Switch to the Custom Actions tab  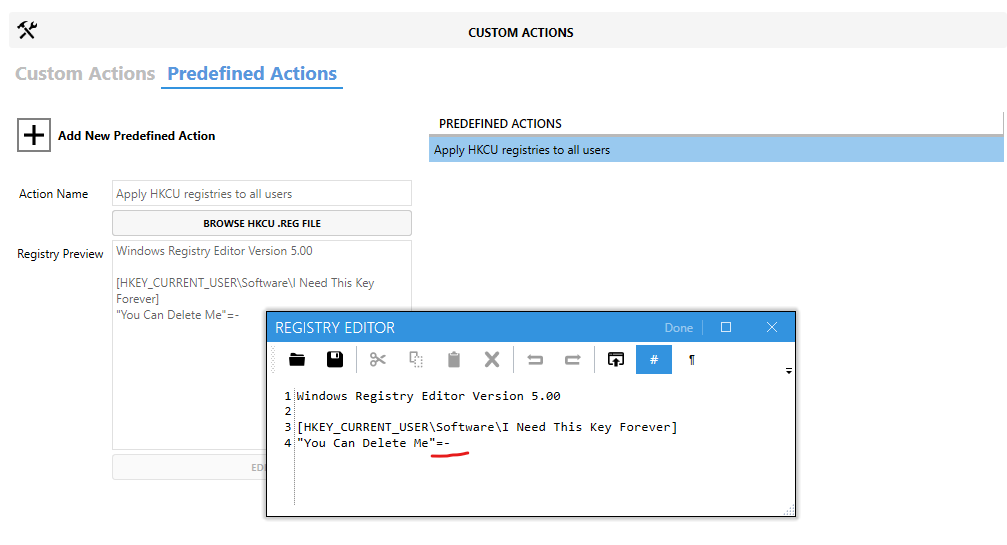85,74
